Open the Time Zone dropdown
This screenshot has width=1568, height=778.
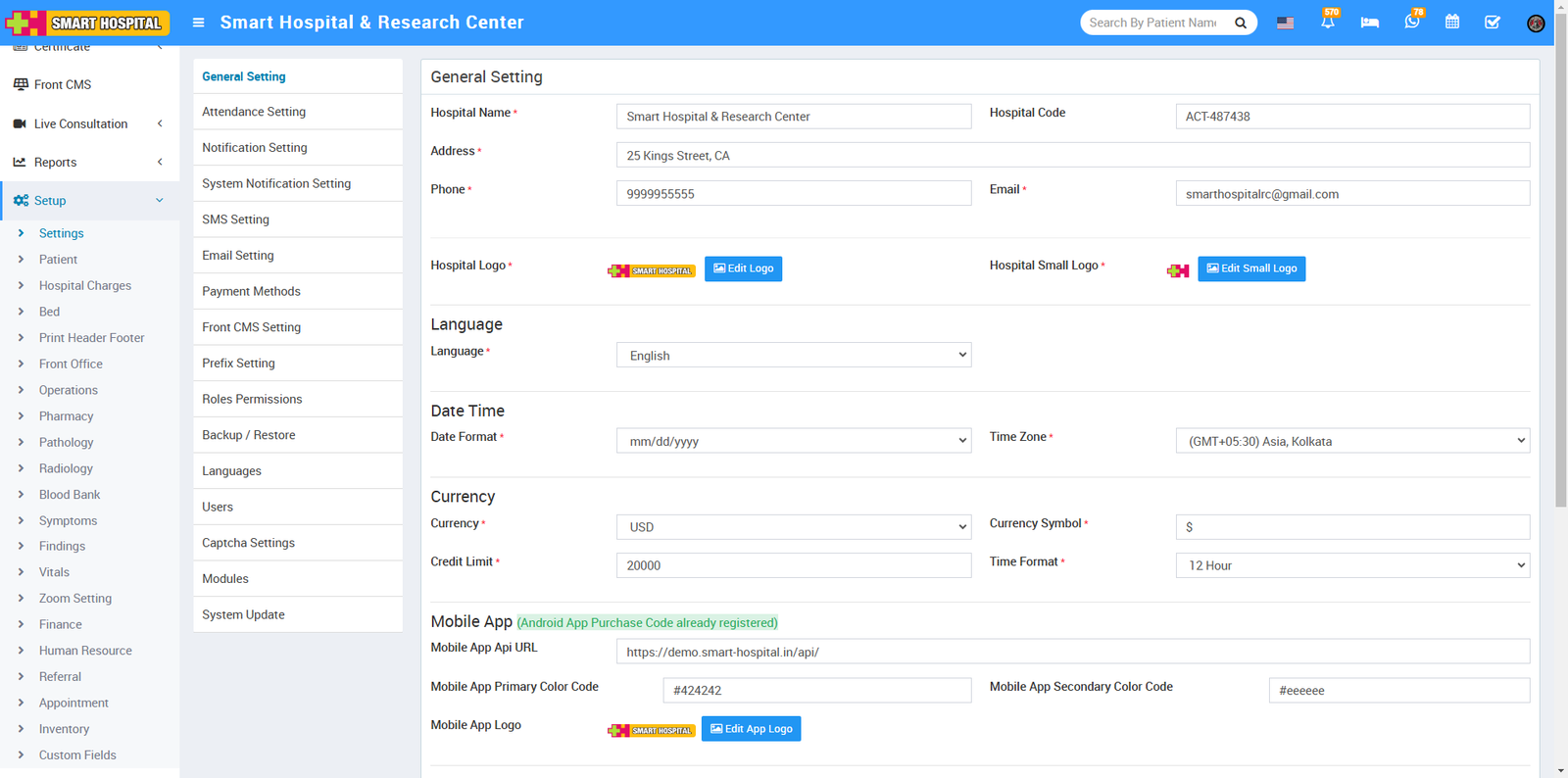point(1351,441)
